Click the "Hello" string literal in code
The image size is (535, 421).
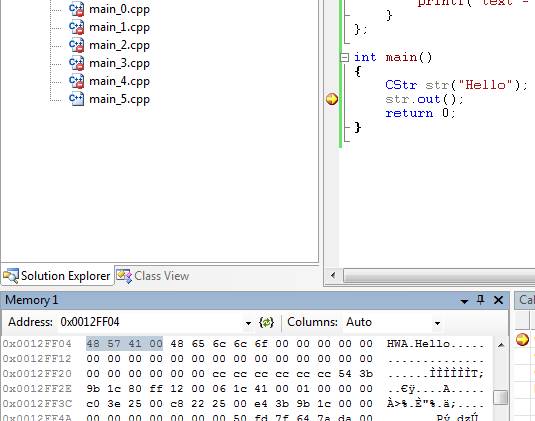point(486,85)
